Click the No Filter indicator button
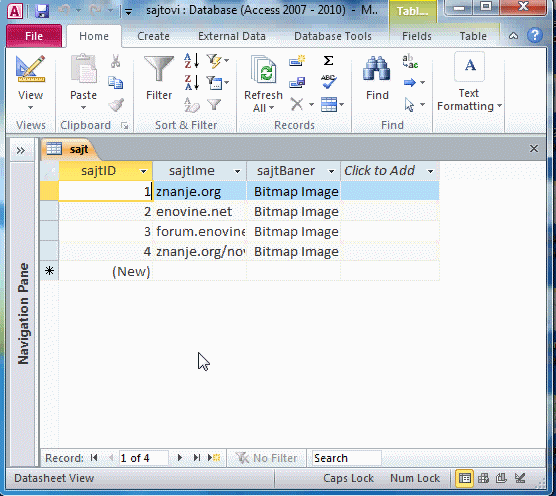The image size is (556, 496). pos(266,458)
